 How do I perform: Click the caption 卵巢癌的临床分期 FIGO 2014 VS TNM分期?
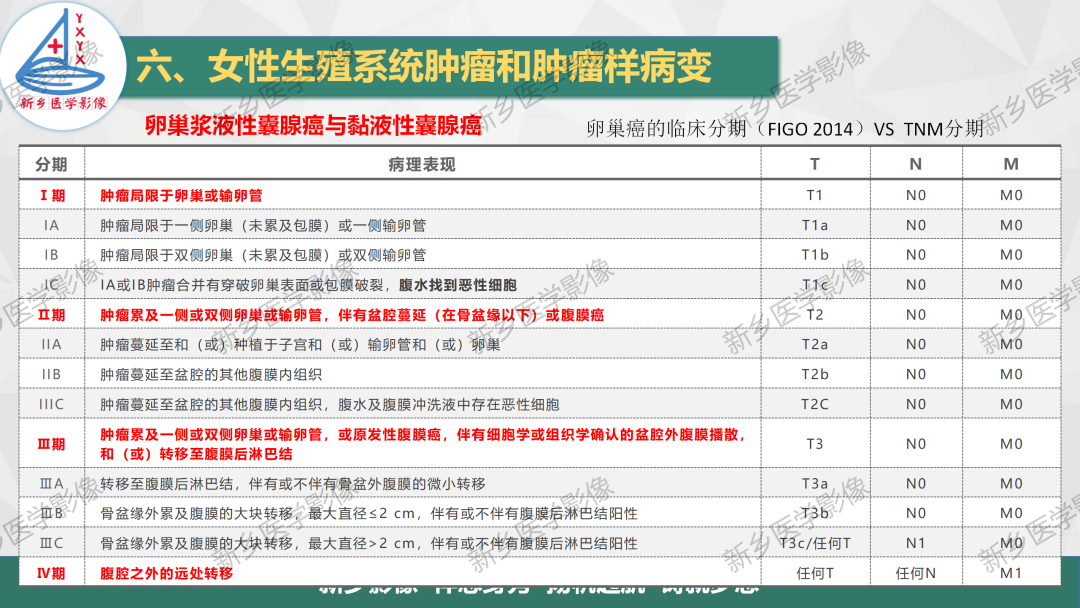click(x=785, y=129)
